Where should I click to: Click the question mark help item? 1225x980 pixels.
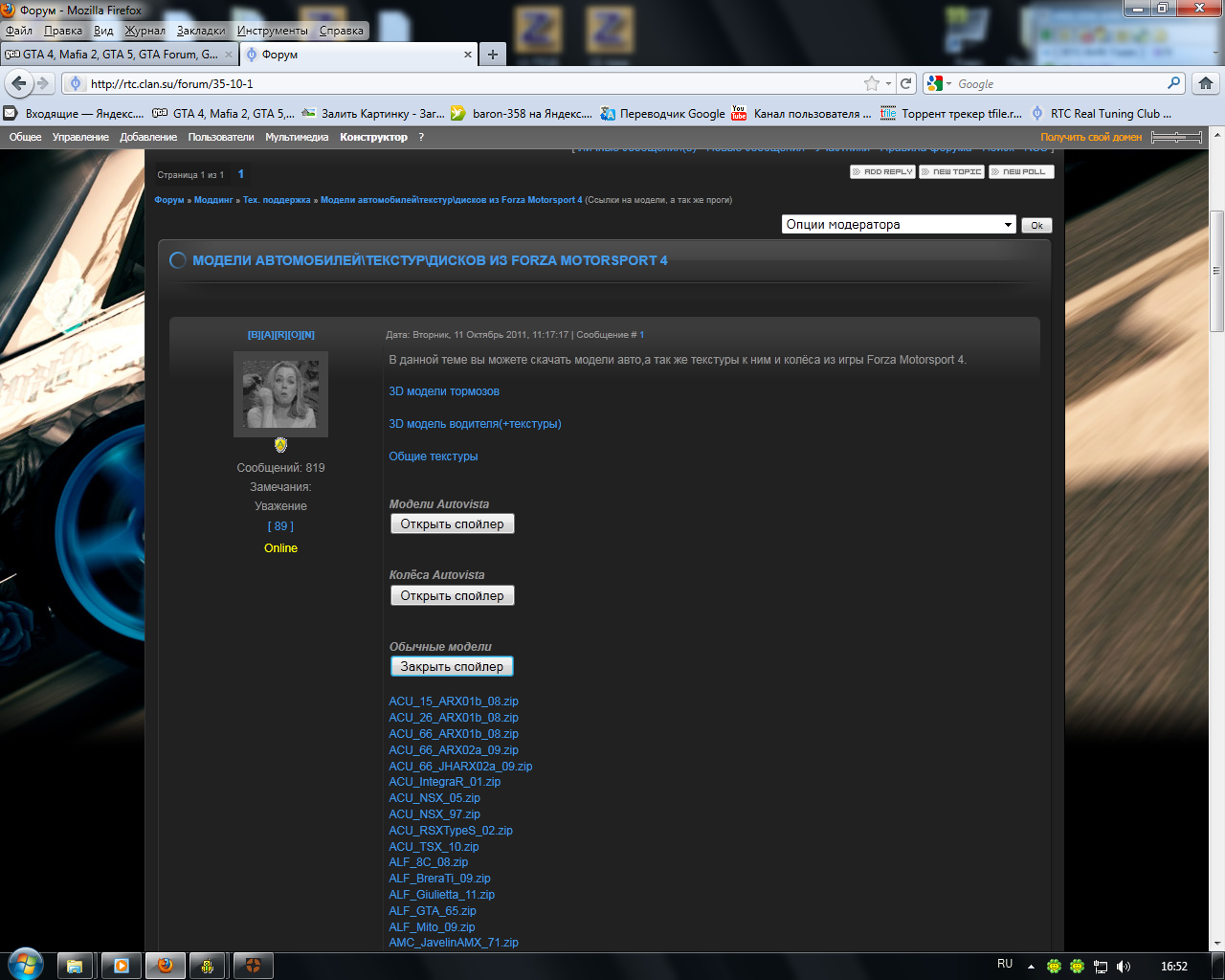(x=421, y=137)
